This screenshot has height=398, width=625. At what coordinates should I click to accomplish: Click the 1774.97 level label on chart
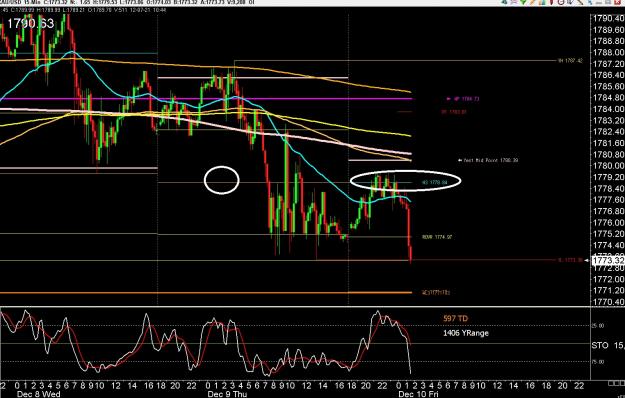[x=437, y=237]
